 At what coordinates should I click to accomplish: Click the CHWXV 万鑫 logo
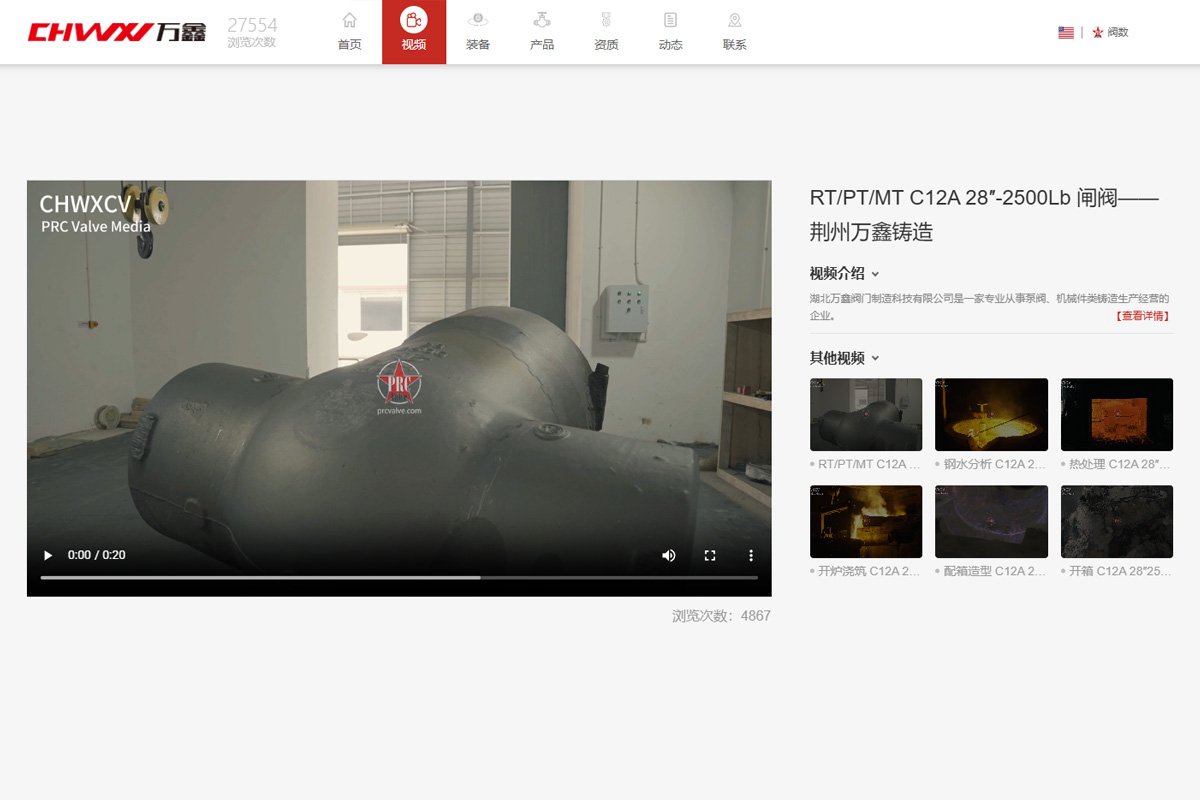117,32
